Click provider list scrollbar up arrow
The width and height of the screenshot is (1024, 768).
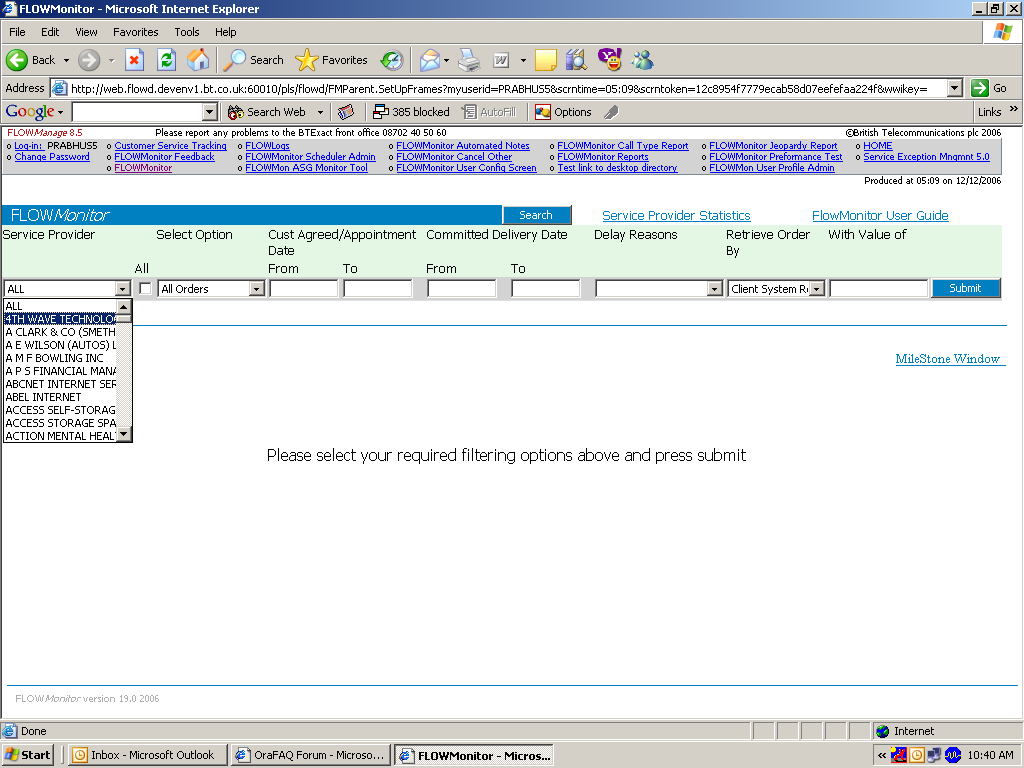(x=123, y=306)
